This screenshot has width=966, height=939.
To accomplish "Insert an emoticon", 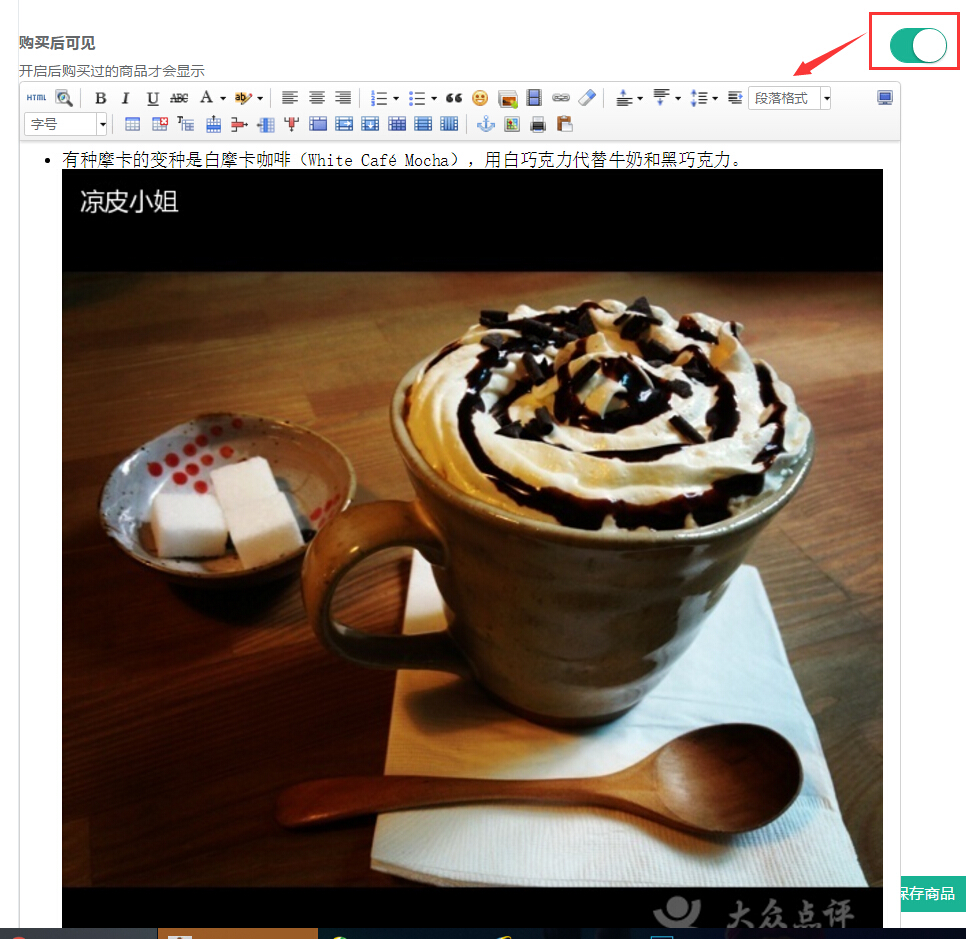I will [480, 98].
